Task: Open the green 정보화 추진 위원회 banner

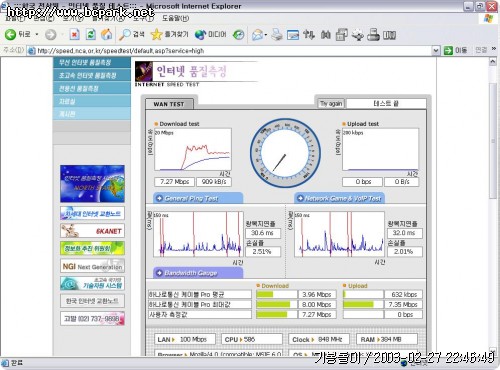Action: click(92, 248)
